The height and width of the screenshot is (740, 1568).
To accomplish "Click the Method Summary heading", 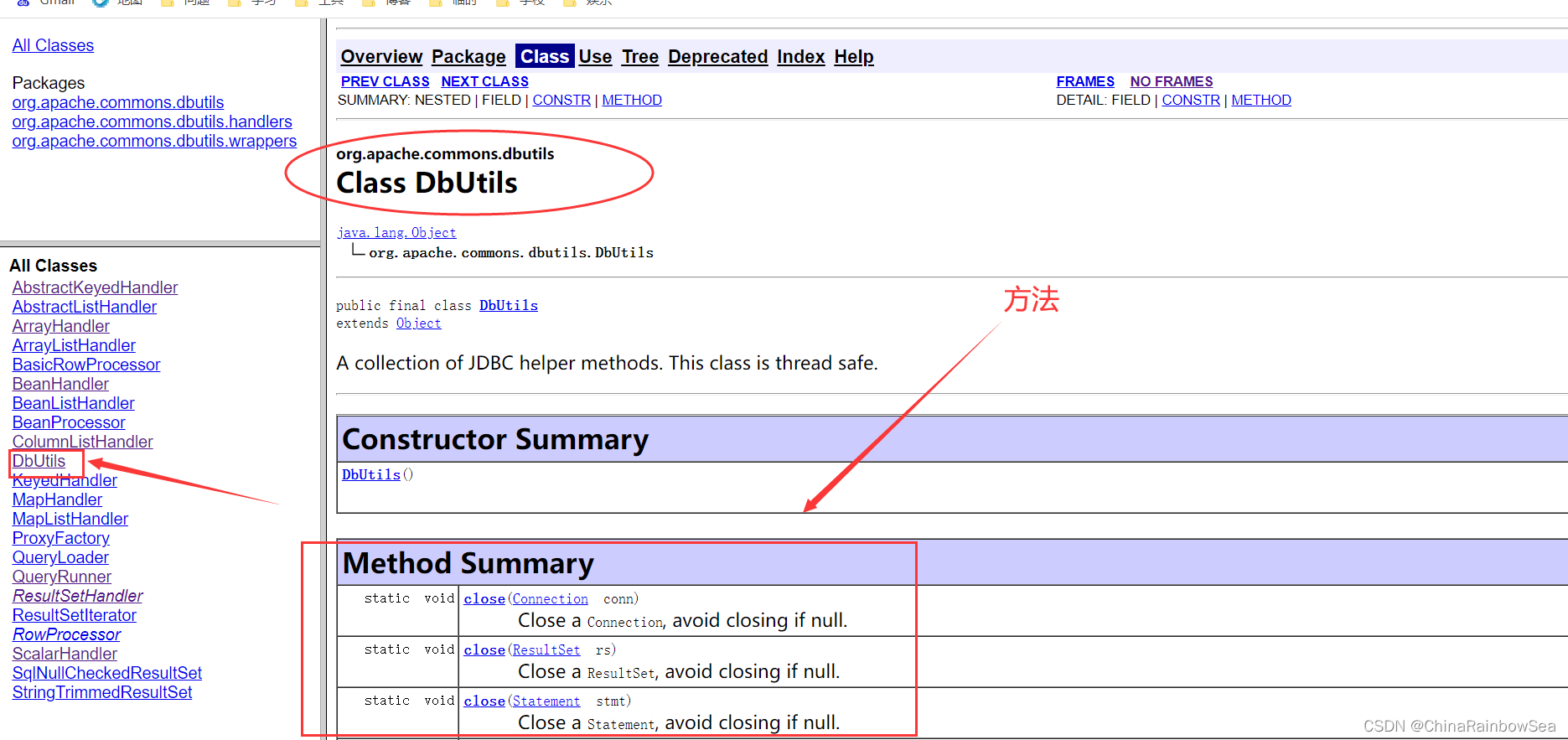I will tap(468, 563).
